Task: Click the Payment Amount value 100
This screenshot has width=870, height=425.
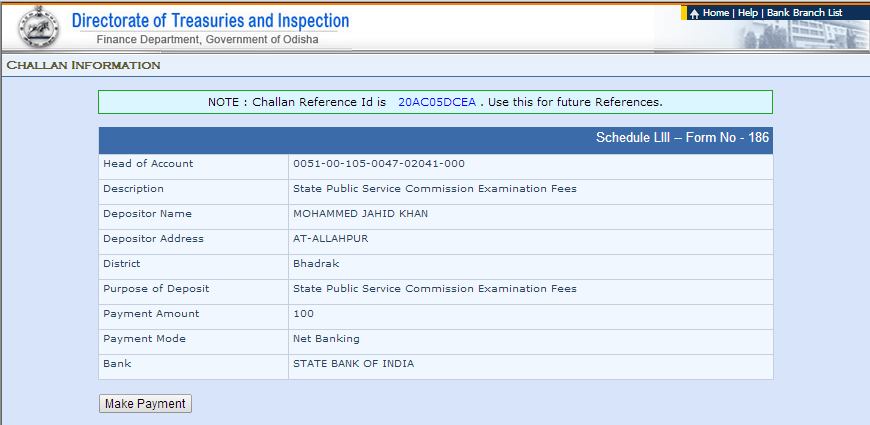Action: point(304,313)
